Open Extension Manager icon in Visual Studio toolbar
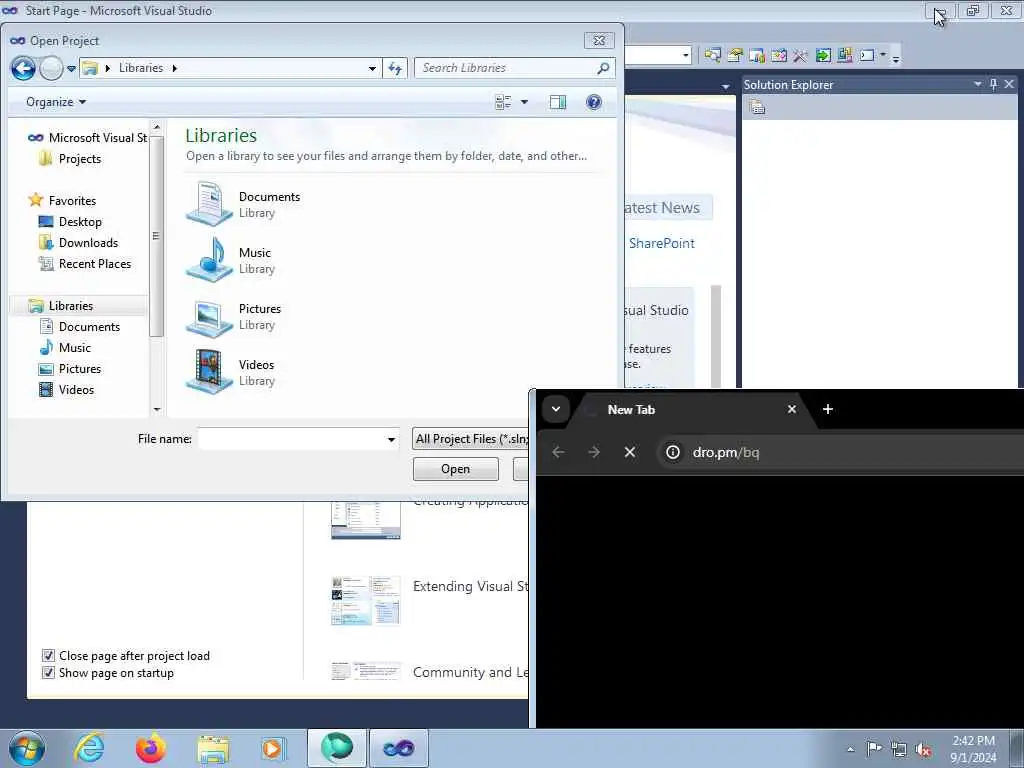 [844, 56]
